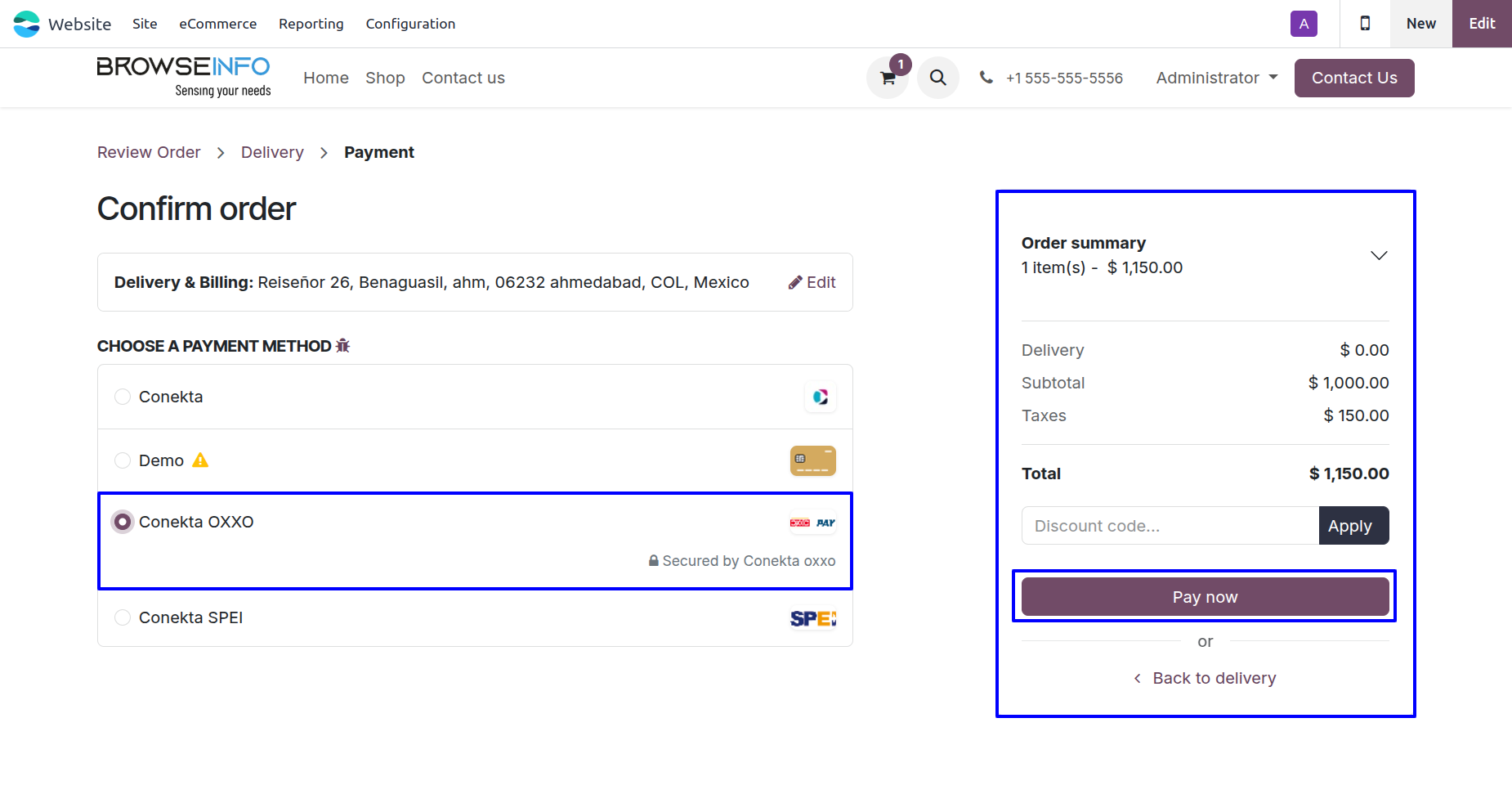Select the Conekta payment radio button
This screenshot has height=790, width=1512.
tap(123, 397)
